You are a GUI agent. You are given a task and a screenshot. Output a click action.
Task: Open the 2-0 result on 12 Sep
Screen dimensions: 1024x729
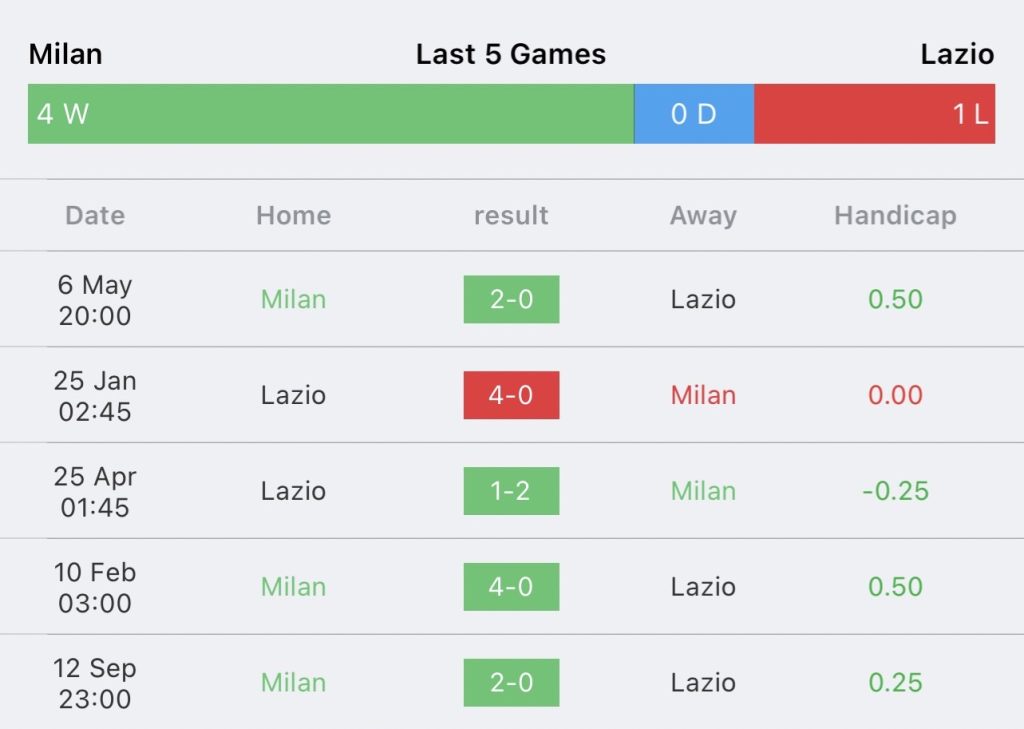[x=511, y=682]
